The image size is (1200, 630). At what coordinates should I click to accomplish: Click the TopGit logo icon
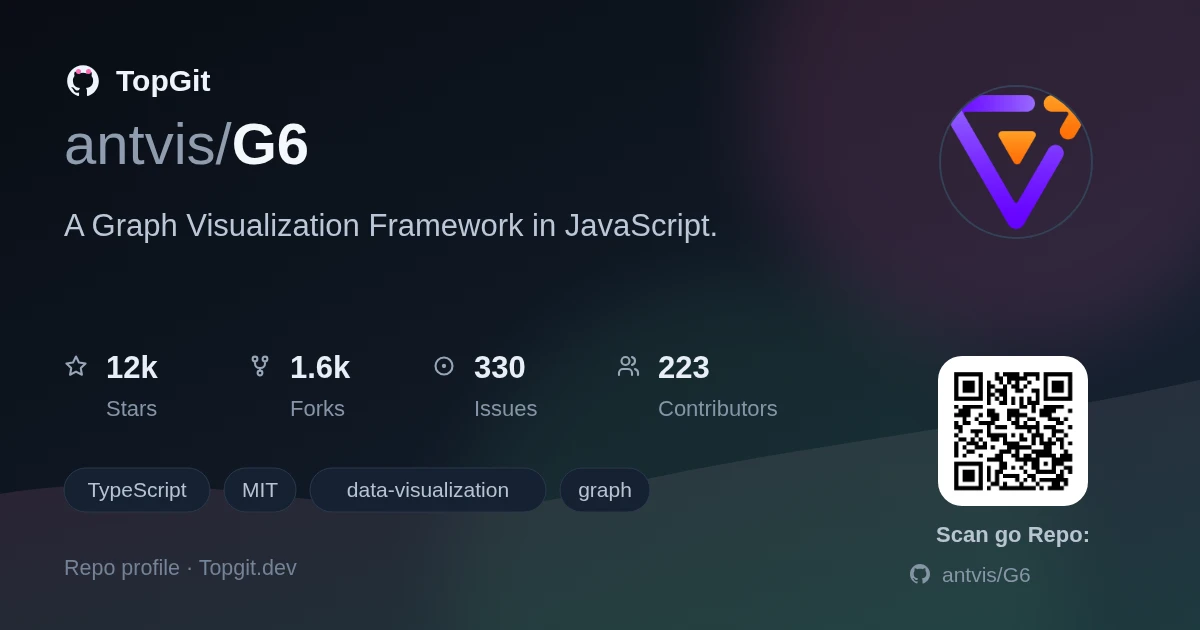(x=83, y=81)
